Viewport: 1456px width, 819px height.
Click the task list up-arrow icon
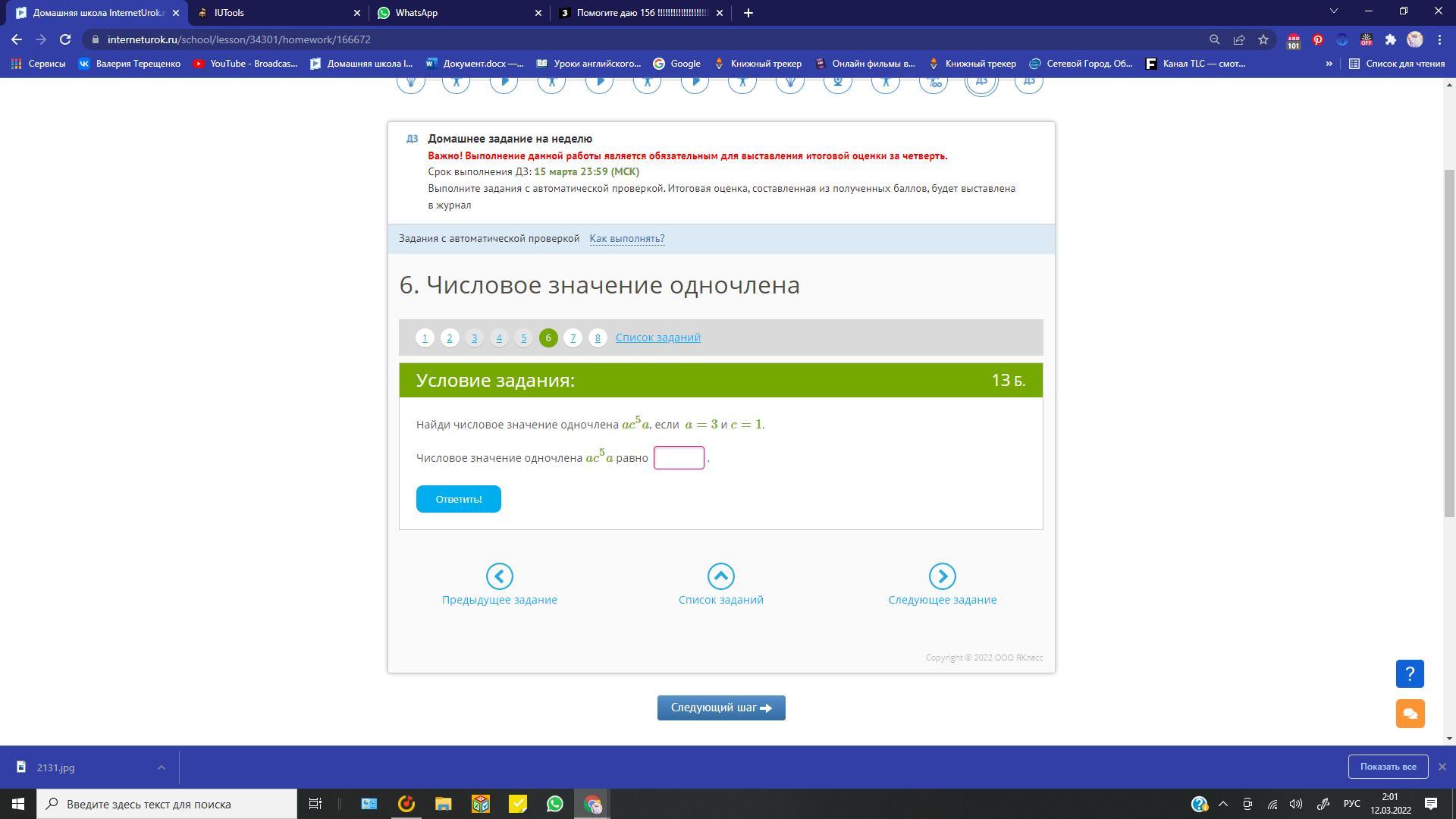[720, 576]
